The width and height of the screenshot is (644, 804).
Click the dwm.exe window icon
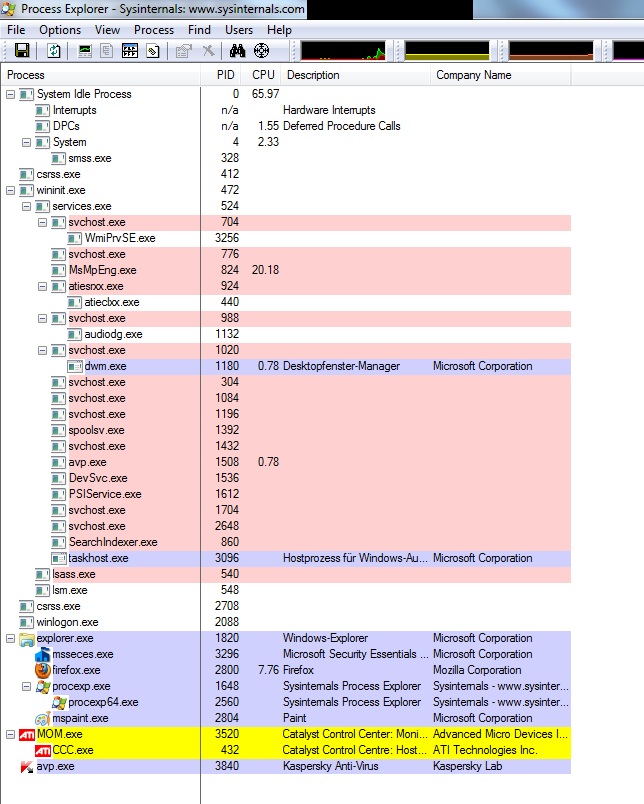click(75, 366)
